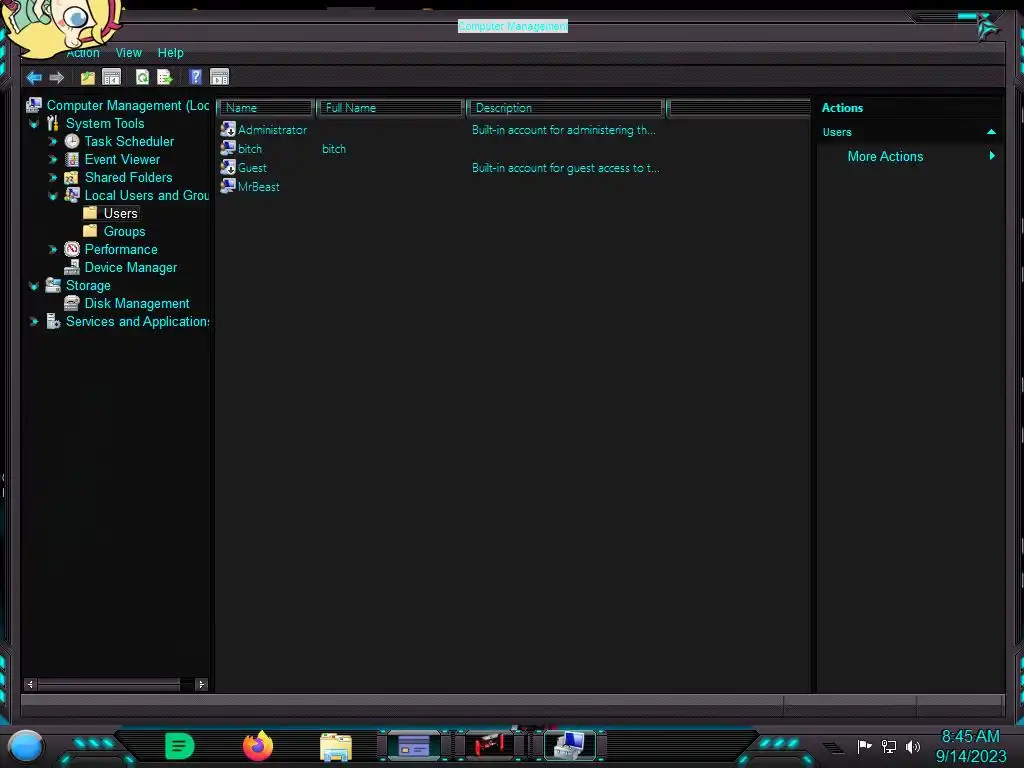Collapse the Users actions section arrow
The image size is (1024, 768).
(x=991, y=132)
